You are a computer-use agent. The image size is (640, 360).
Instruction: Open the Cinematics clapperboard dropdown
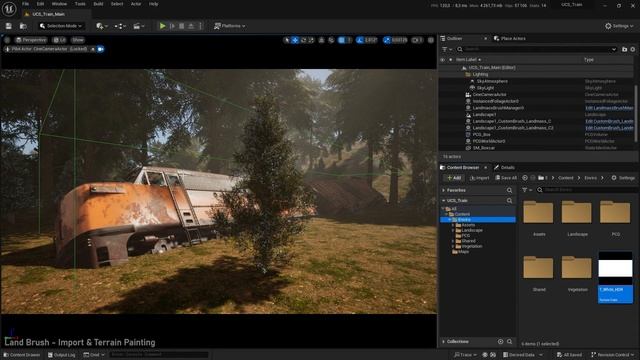138,26
